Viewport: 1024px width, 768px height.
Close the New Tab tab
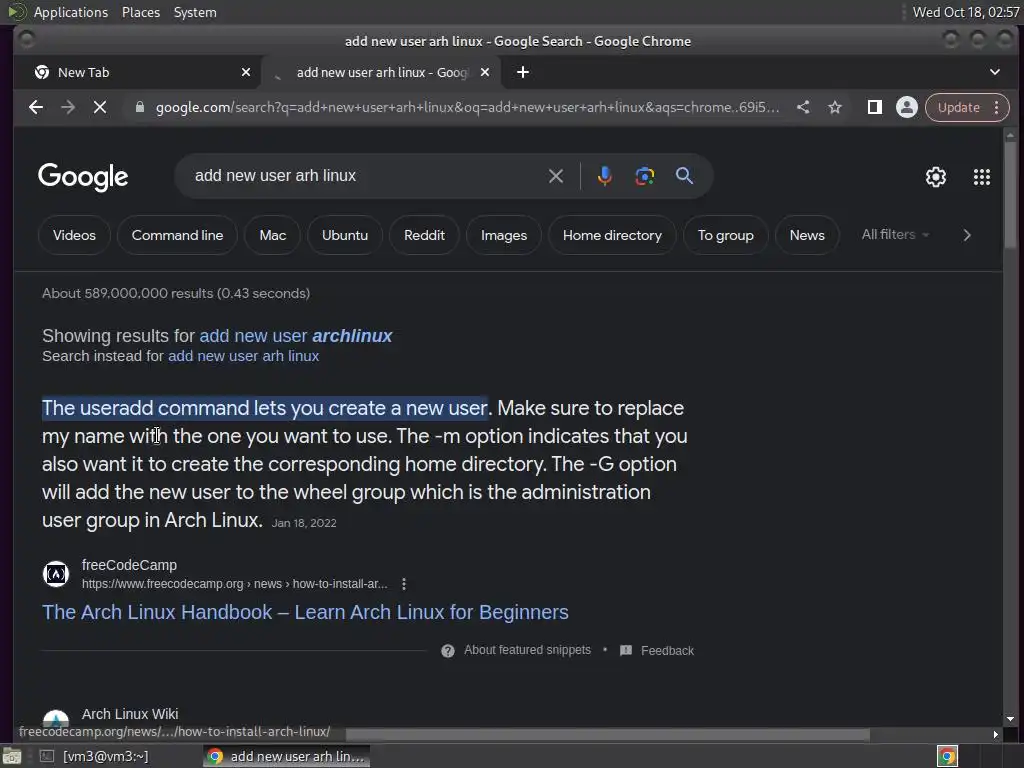click(x=246, y=72)
